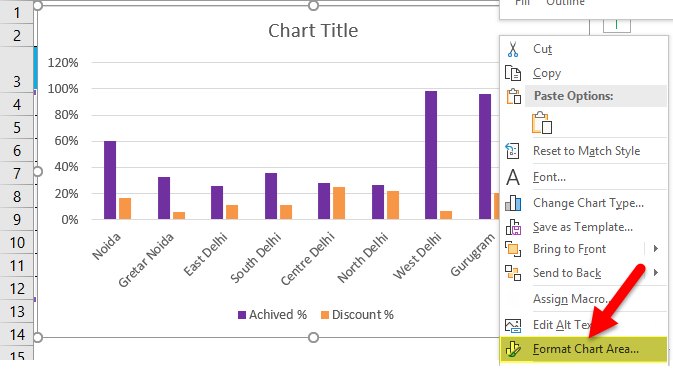Click the Reset to Match Style icon
The height and width of the screenshot is (374, 673).
512,151
